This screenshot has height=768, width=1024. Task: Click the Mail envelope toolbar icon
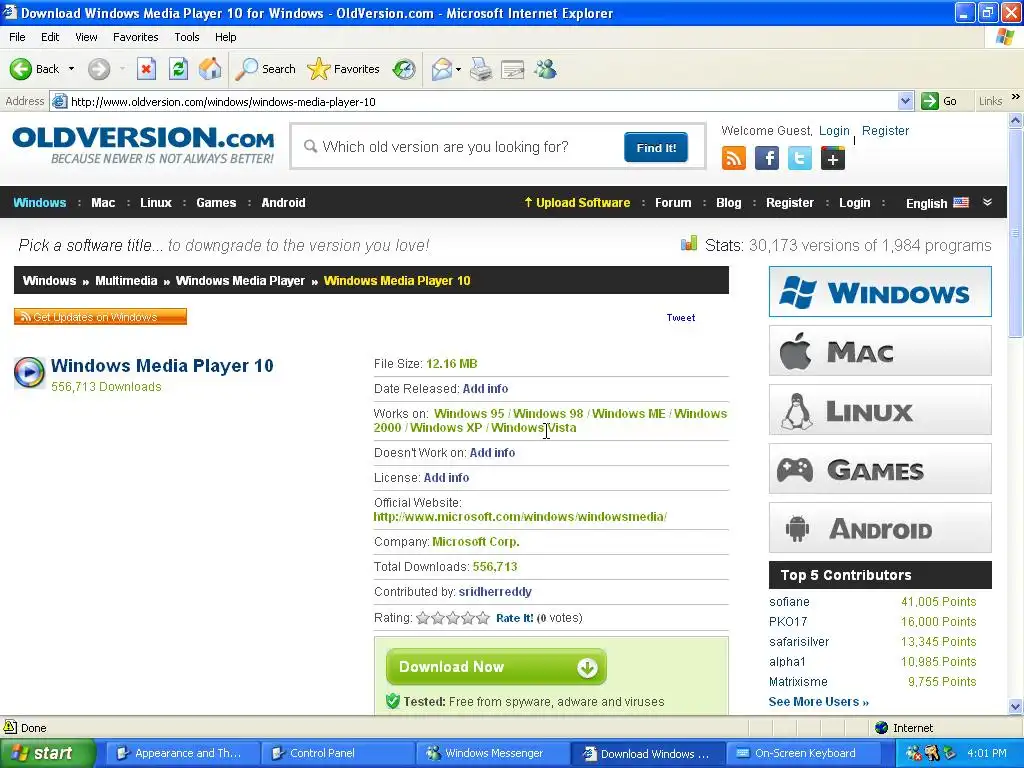pos(441,69)
